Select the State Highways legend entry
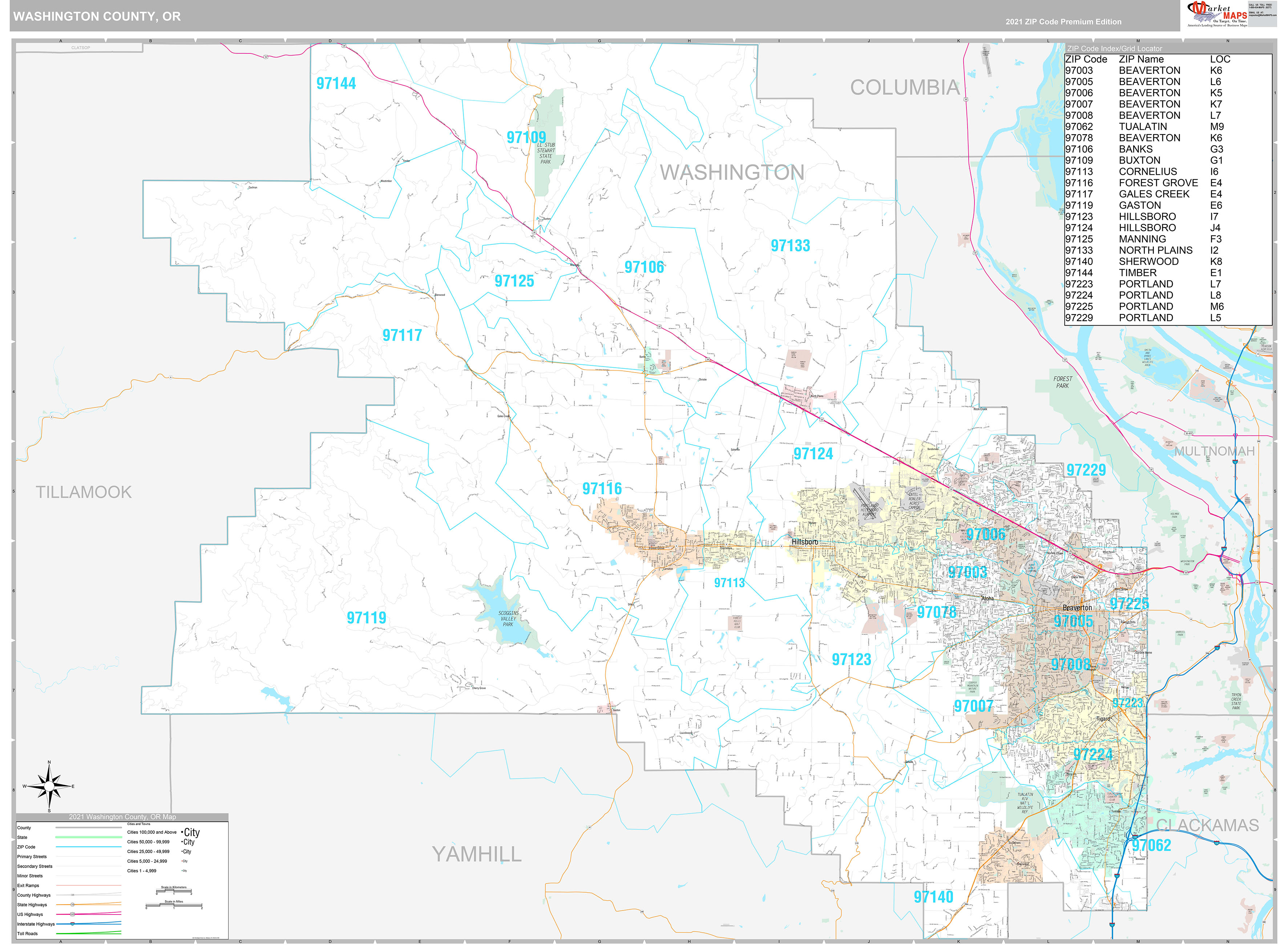 69,904
